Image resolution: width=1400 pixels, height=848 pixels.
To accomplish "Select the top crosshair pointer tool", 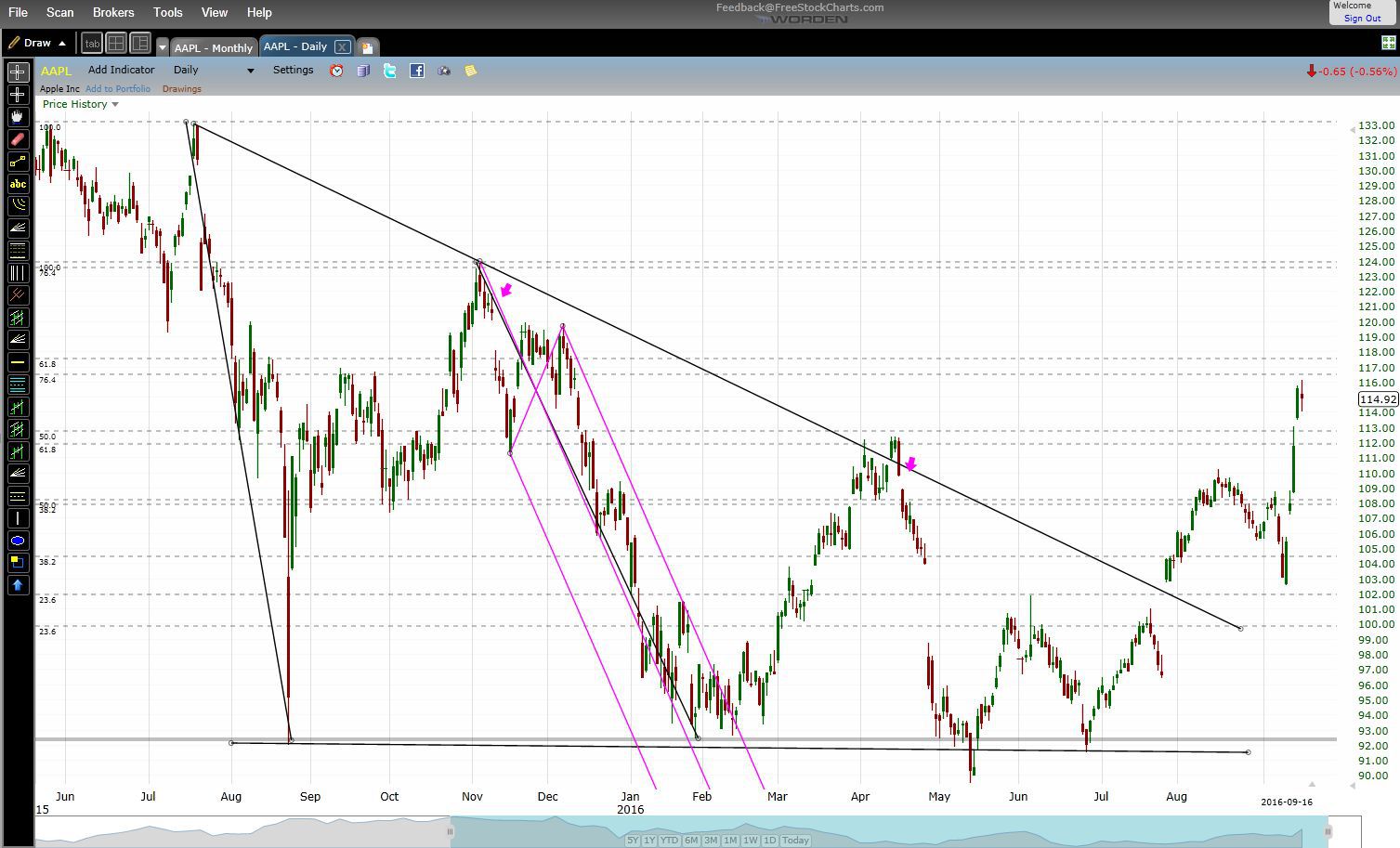I will (x=17, y=72).
